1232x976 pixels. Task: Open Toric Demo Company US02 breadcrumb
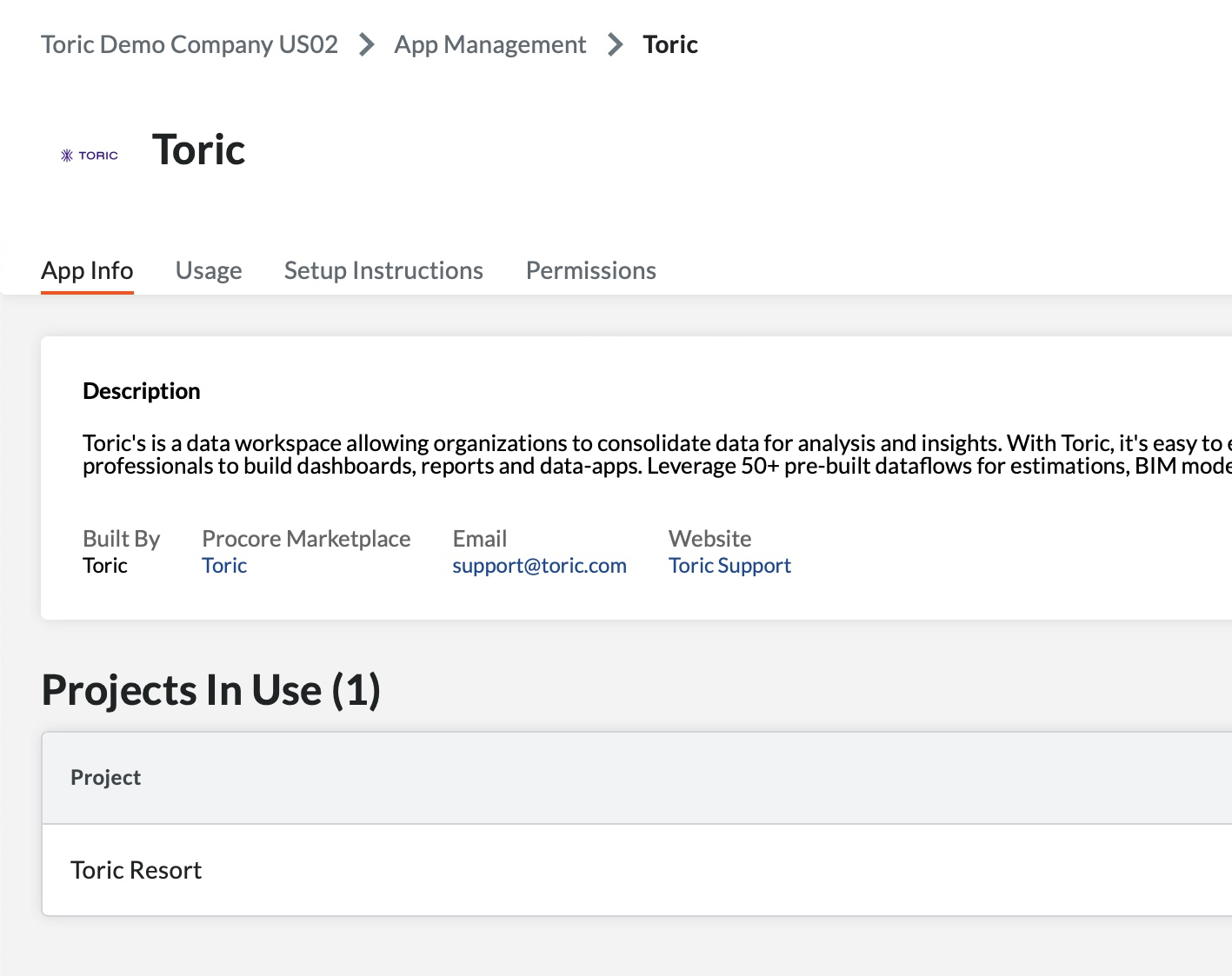190,44
